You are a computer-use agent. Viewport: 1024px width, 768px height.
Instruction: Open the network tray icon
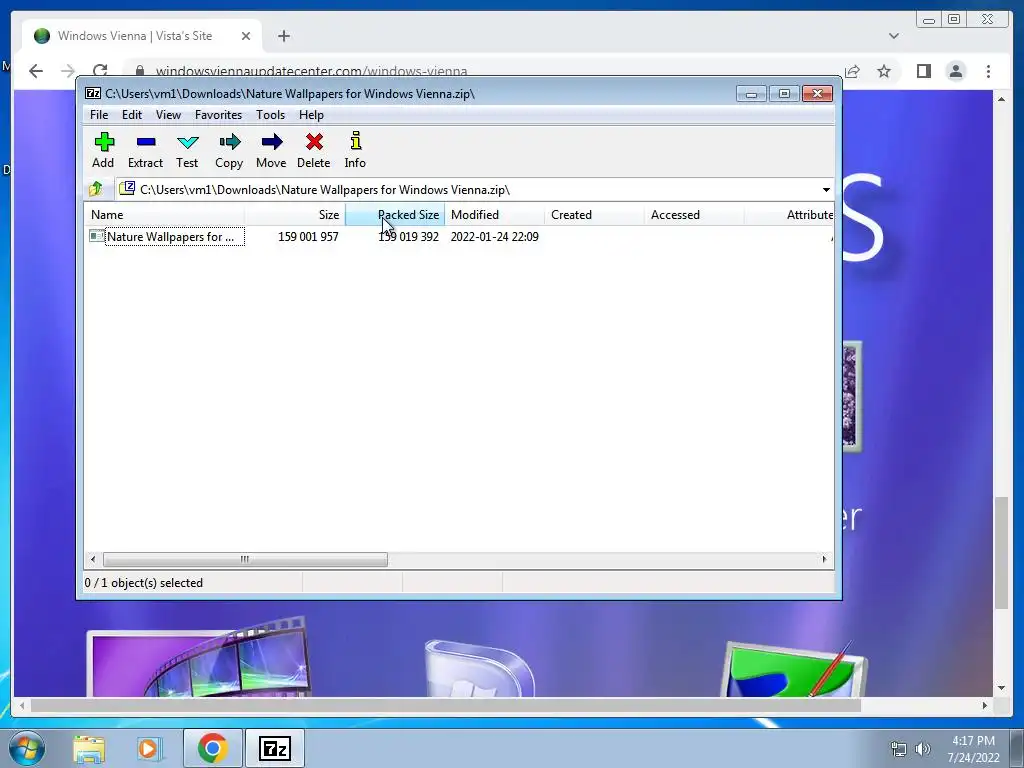(899, 749)
